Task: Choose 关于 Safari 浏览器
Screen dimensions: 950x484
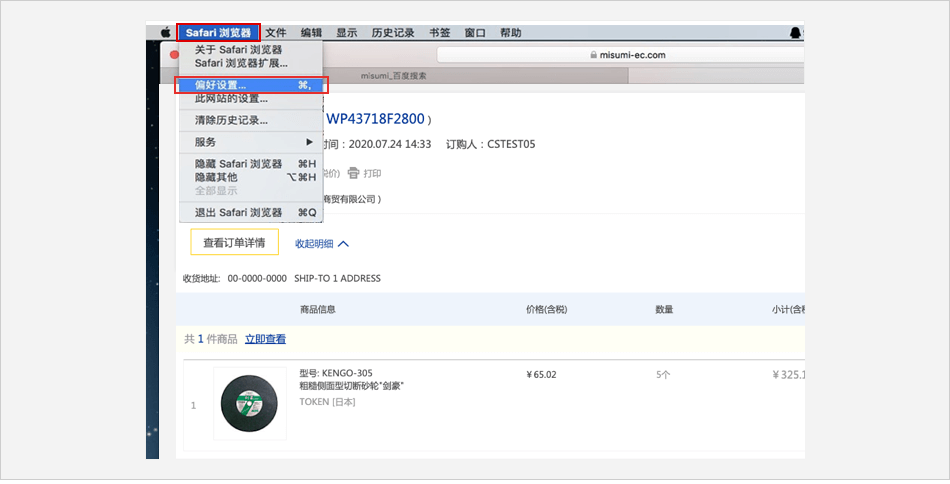Action: coord(238,50)
